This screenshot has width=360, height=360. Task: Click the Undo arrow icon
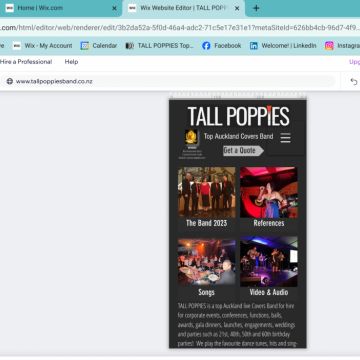(354, 82)
